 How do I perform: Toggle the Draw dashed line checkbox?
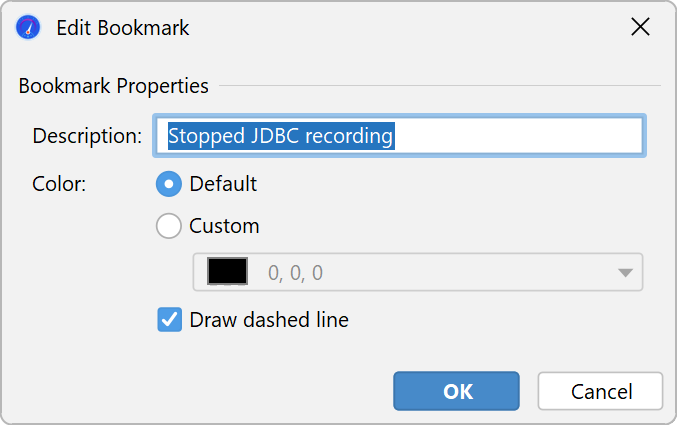pyautogui.click(x=170, y=320)
